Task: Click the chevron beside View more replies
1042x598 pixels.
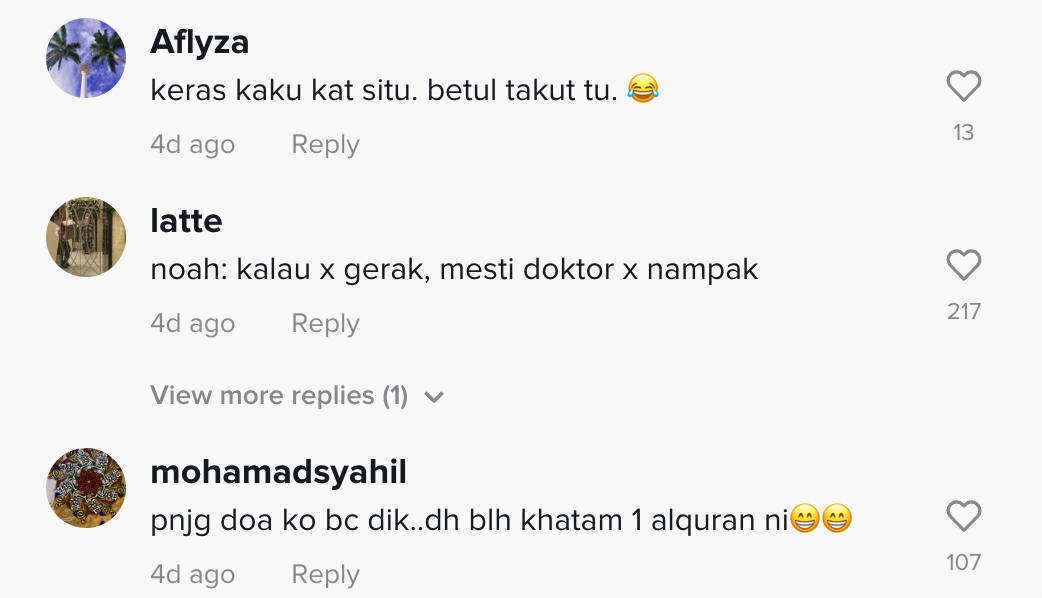Action: (434, 397)
